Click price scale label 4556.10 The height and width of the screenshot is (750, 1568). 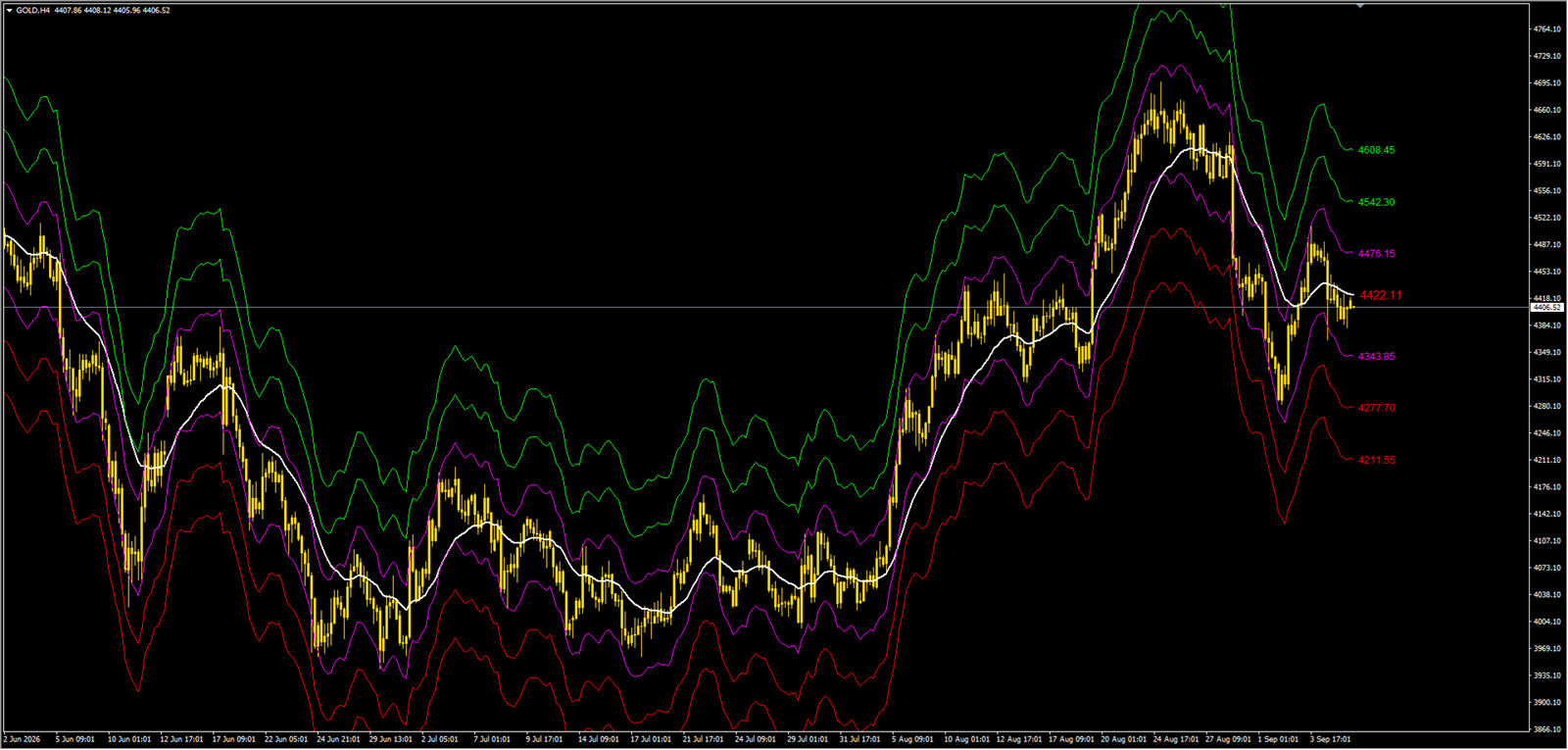coord(1547,191)
